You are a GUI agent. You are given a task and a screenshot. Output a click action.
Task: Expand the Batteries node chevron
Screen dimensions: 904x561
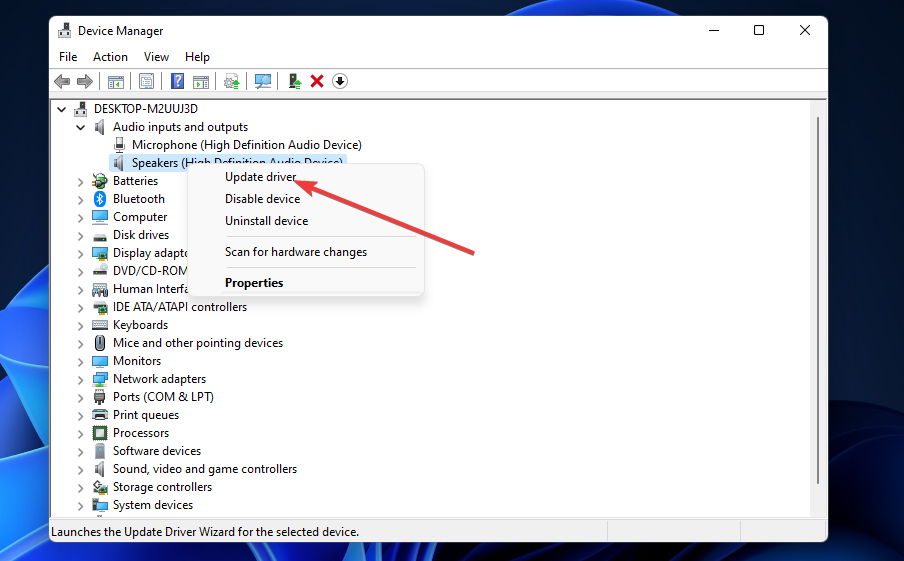[x=81, y=182]
